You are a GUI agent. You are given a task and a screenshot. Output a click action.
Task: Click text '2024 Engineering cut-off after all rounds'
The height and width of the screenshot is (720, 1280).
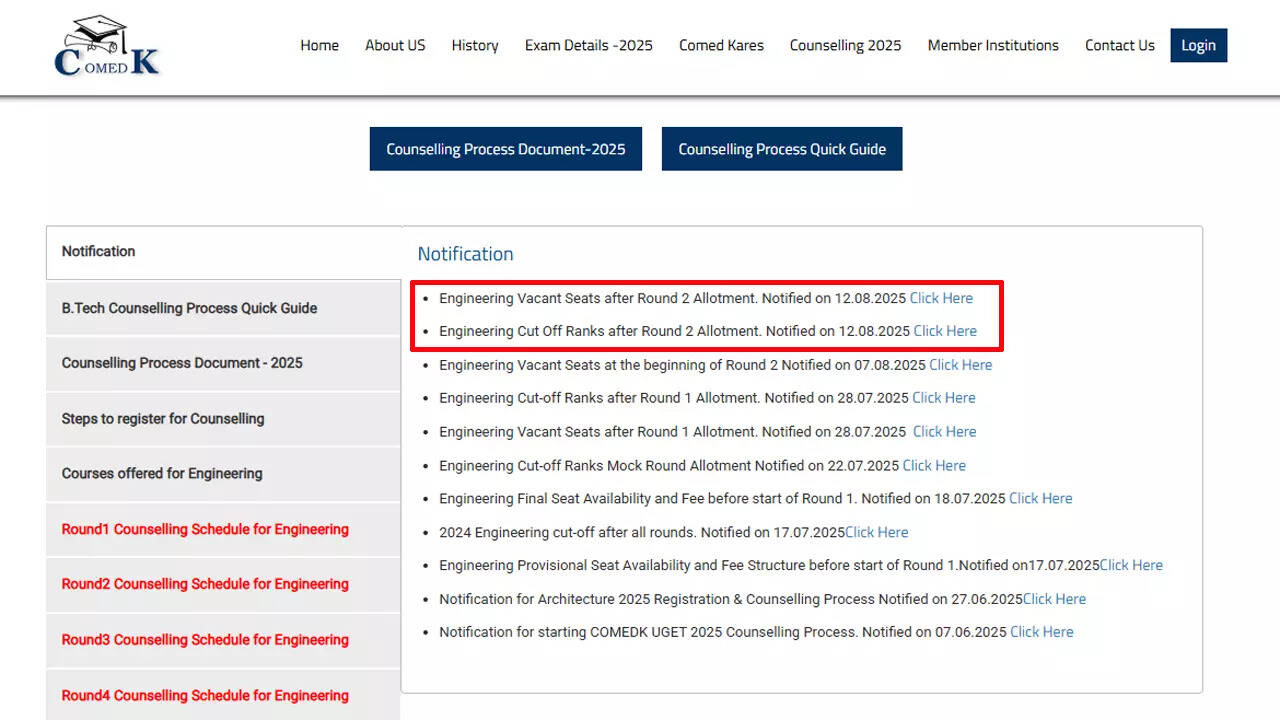click(568, 533)
